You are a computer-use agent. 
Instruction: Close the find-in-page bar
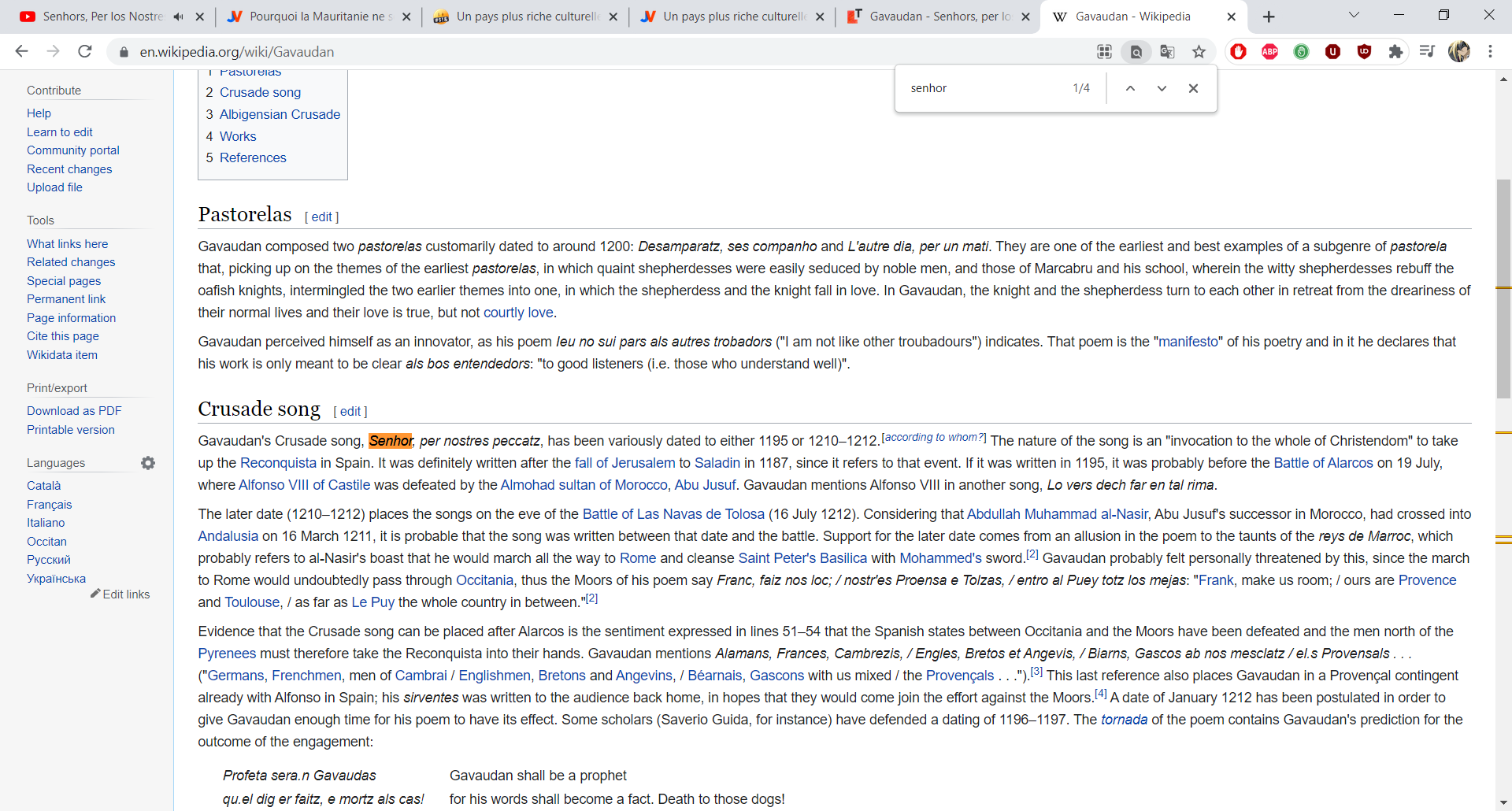click(x=1193, y=88)
